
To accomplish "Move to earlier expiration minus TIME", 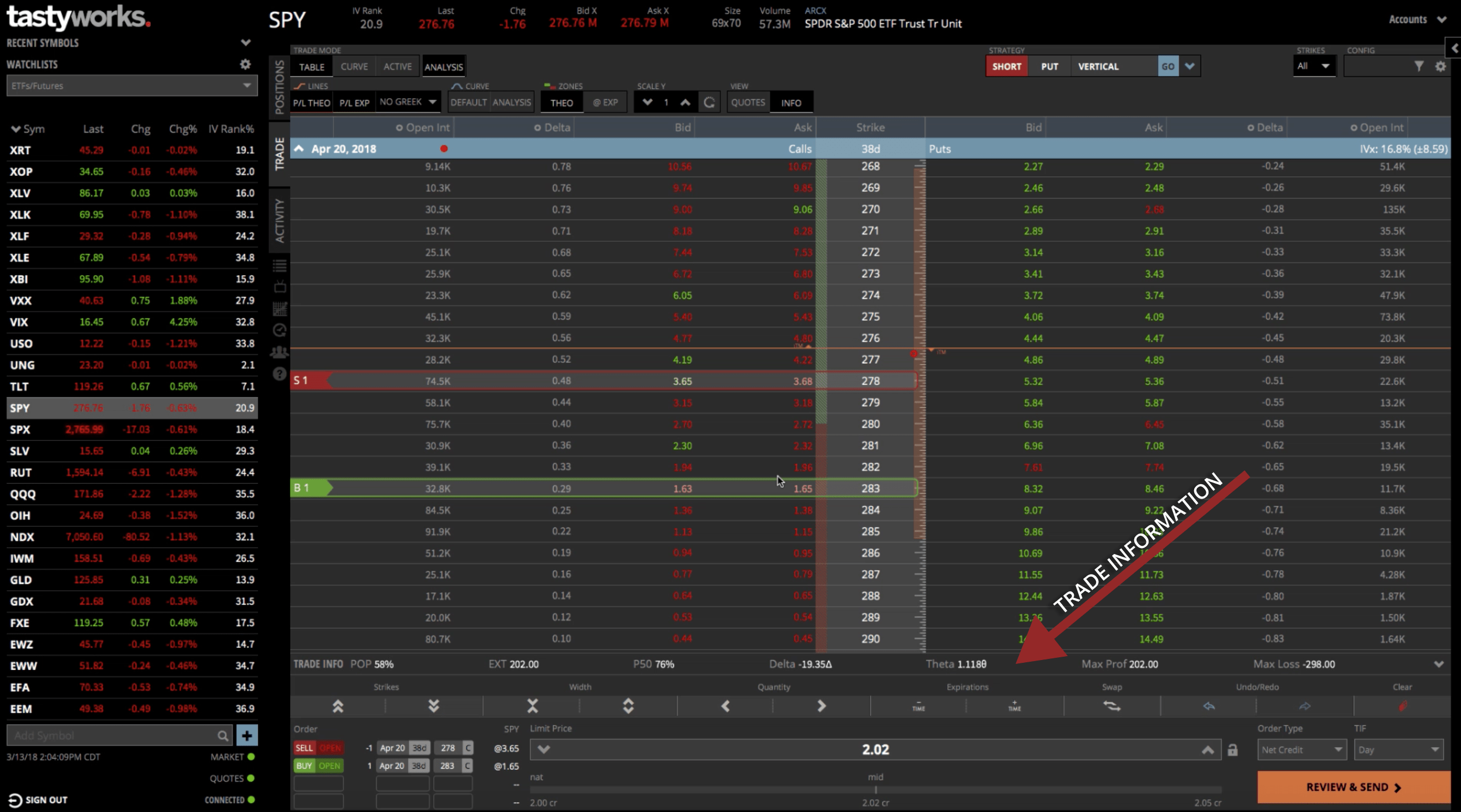I will click(919, 706).
